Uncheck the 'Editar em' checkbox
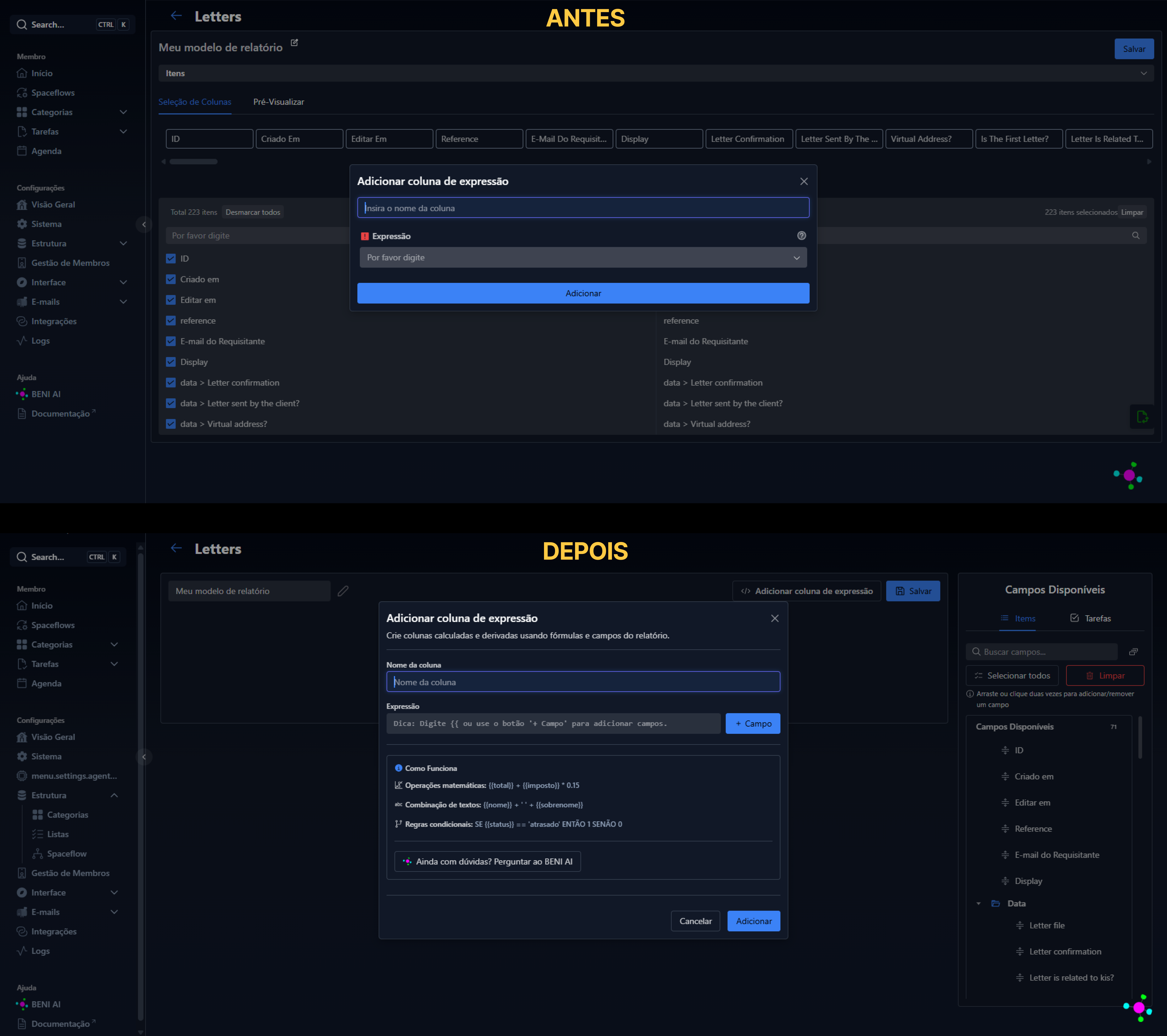 click(x=171, y=300)
